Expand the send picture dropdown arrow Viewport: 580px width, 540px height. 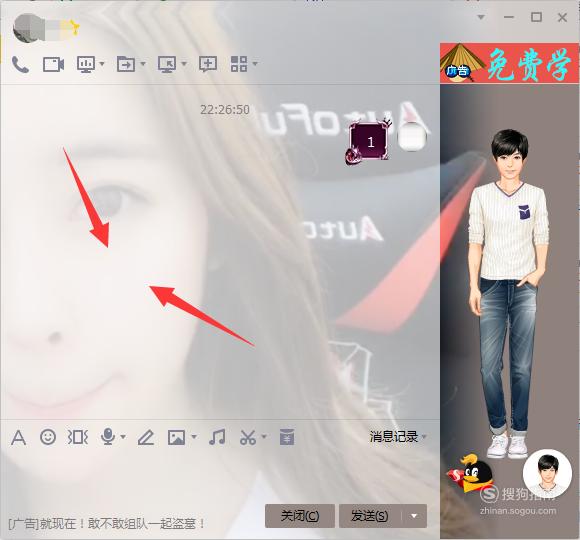tap(194, 437)
